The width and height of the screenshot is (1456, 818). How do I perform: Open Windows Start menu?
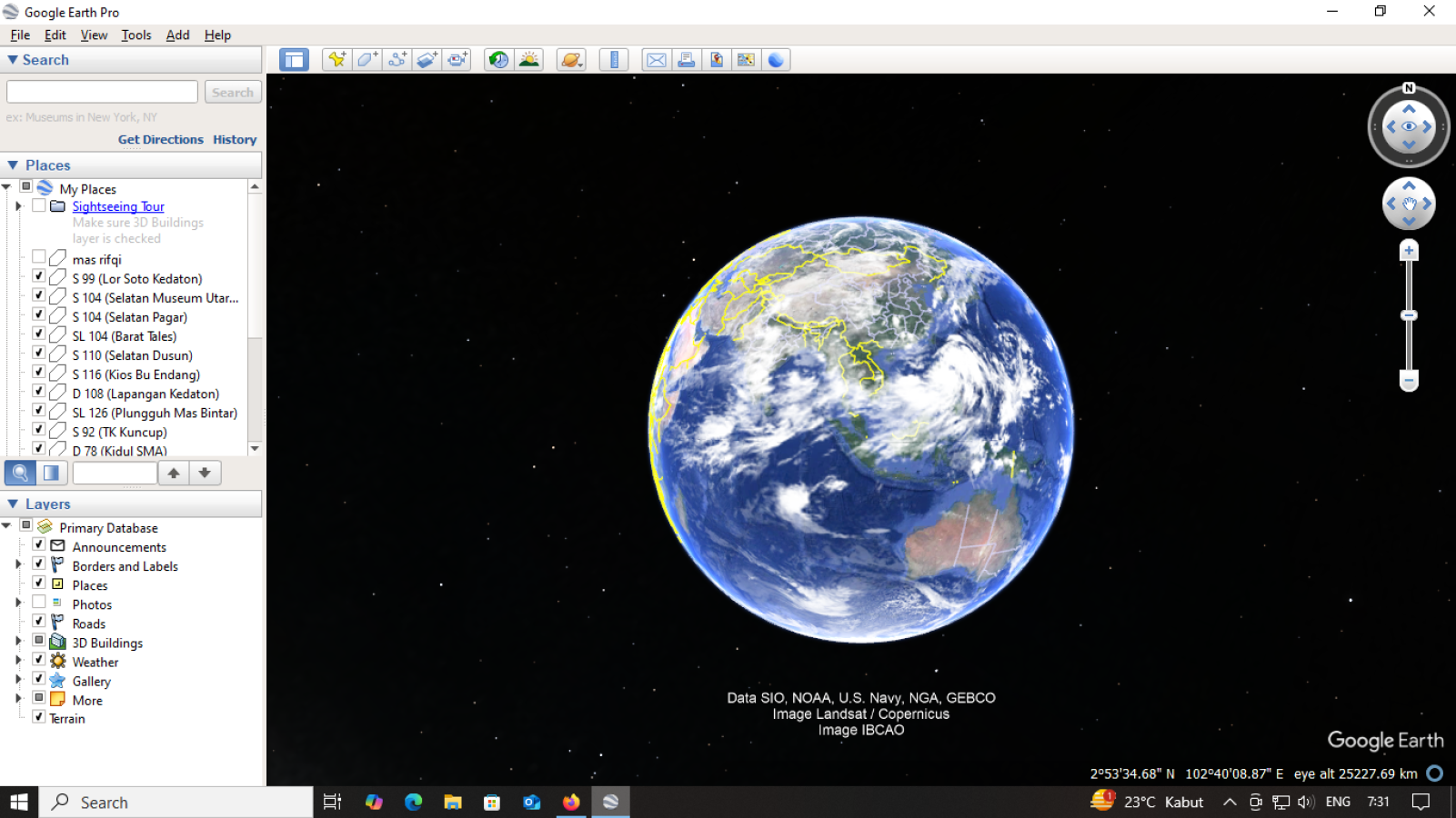[x=19, y=802]
